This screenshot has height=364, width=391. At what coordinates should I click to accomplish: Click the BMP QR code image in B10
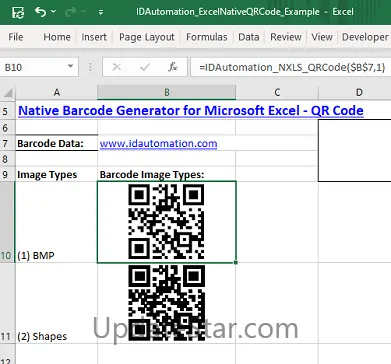pos(166,222)
